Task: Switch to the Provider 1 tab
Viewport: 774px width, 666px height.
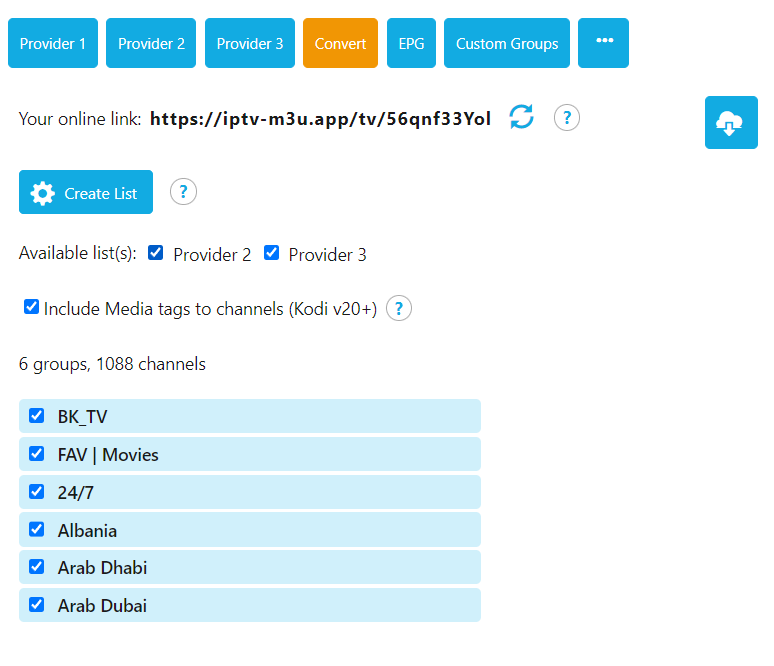Action: [53, 43]
